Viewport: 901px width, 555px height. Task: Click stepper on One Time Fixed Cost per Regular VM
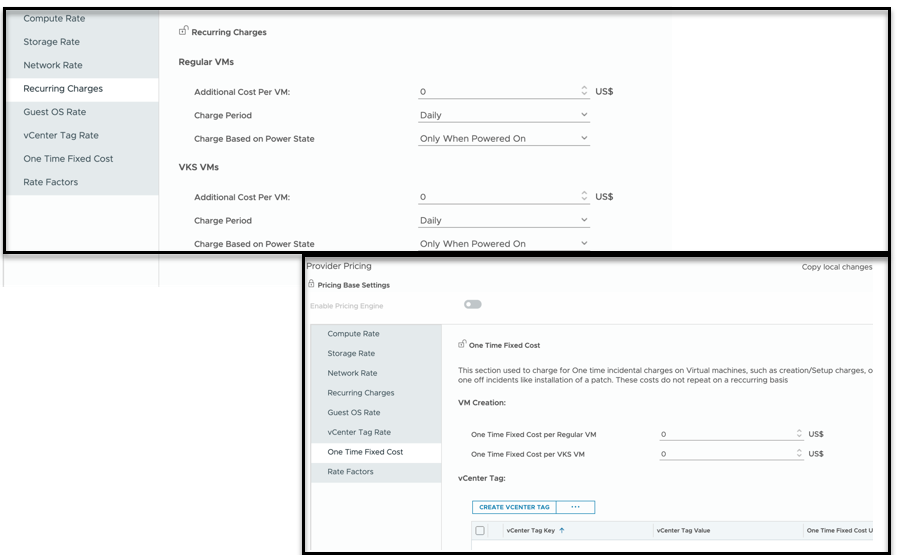tap(799, 434)
